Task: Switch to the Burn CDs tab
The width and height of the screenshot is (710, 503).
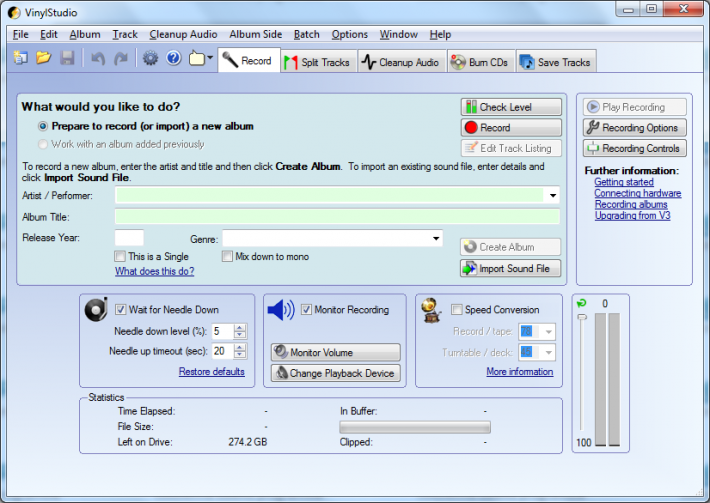Action: point(481,62)
